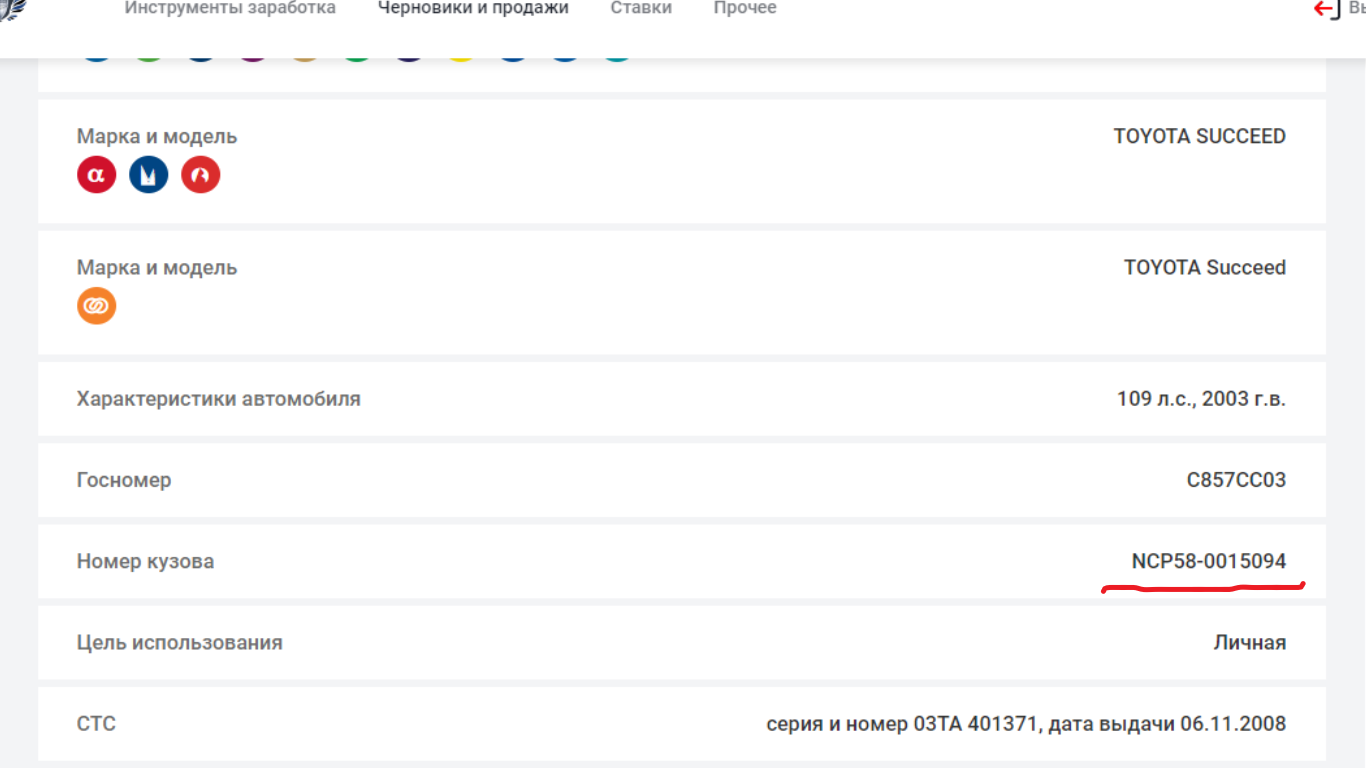This screenshot has height=768, width=1366.
Task: Click the Номер кузова label
Action: coord(145,561)
